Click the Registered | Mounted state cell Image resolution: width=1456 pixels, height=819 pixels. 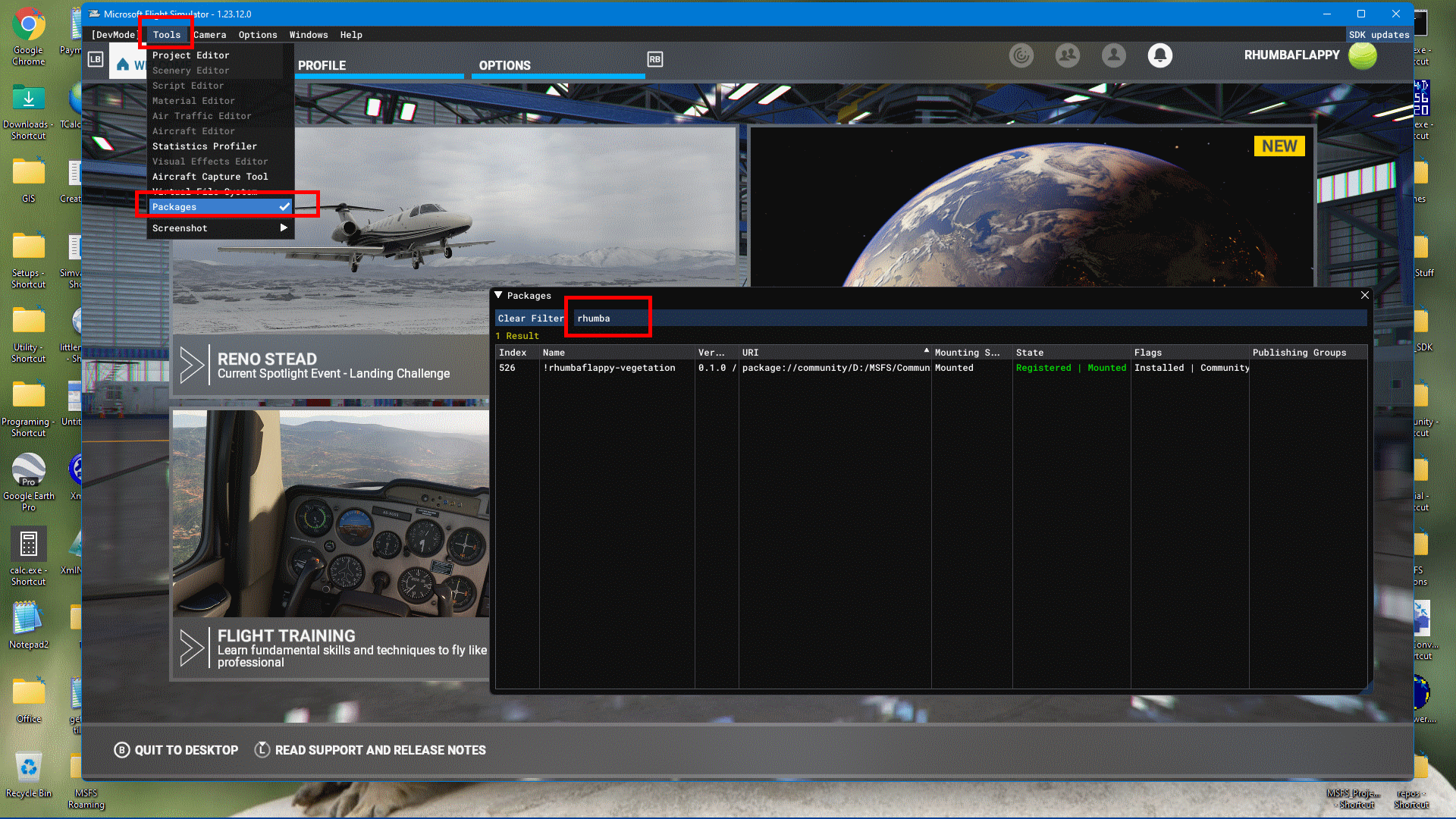pyautogui.click(x=1071, y=368)
